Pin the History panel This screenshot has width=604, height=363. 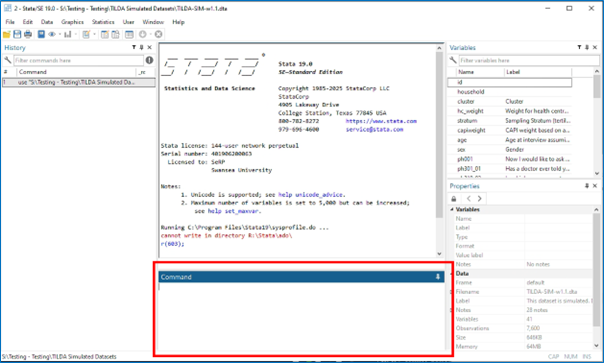pyautogui.click(x=141, y=47)
